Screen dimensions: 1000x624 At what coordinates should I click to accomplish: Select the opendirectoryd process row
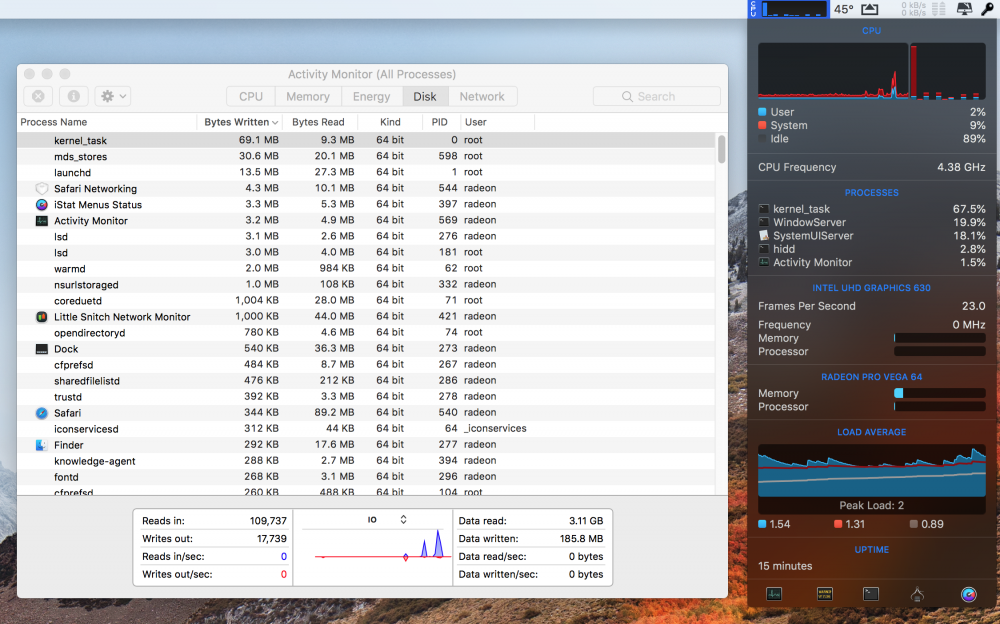367,332
